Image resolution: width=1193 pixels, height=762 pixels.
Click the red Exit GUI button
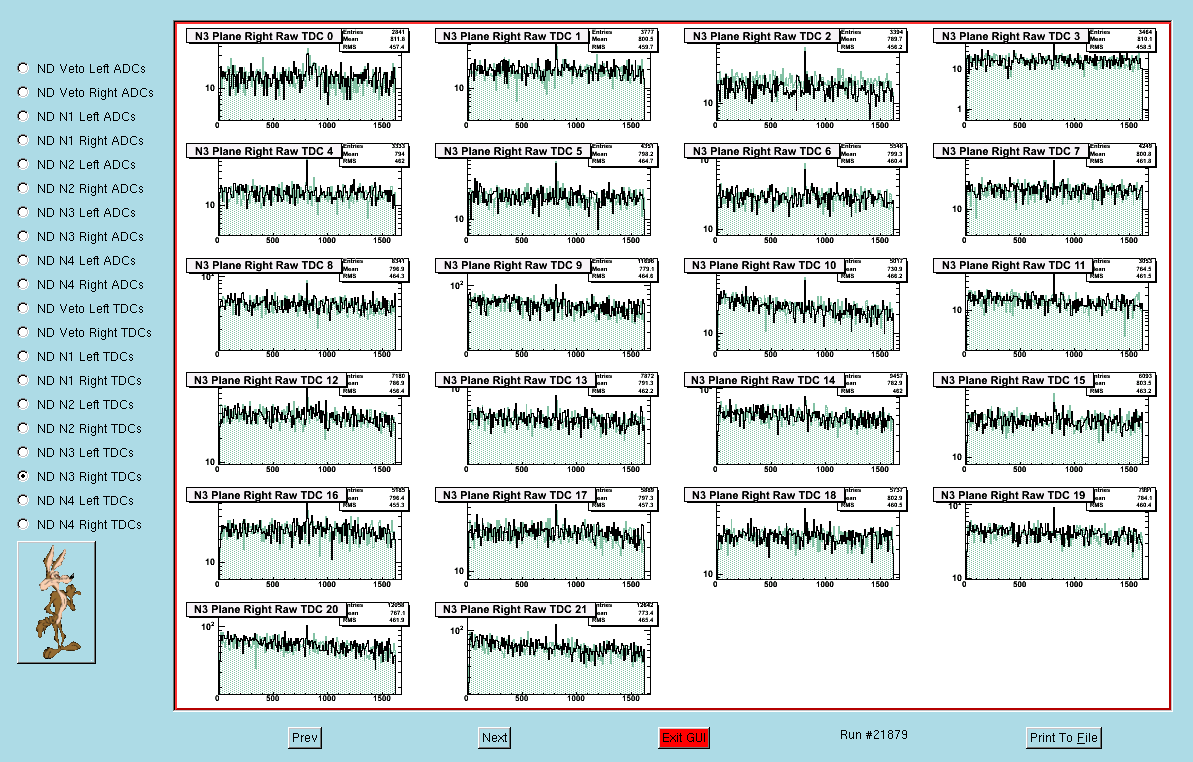(684, 738)
